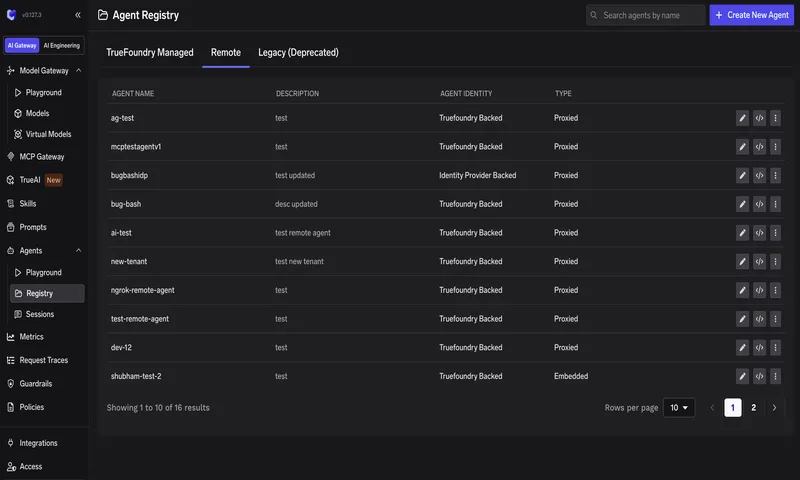The image size is (800, 480).
Task: Go to next page with right chevron
Action: tap(774, 408)
